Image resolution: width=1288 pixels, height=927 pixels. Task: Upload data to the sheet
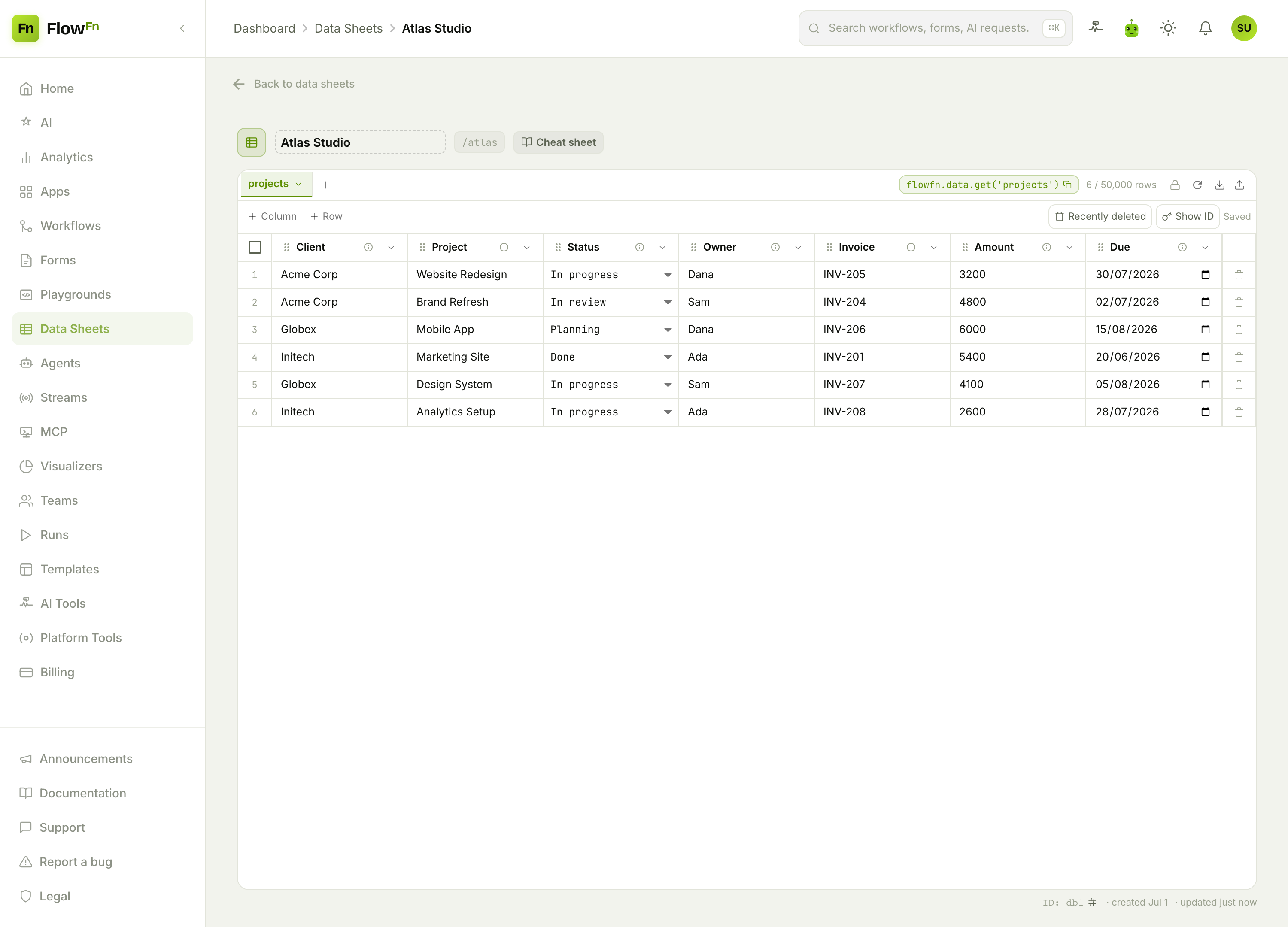click(x=1240, y=185)
